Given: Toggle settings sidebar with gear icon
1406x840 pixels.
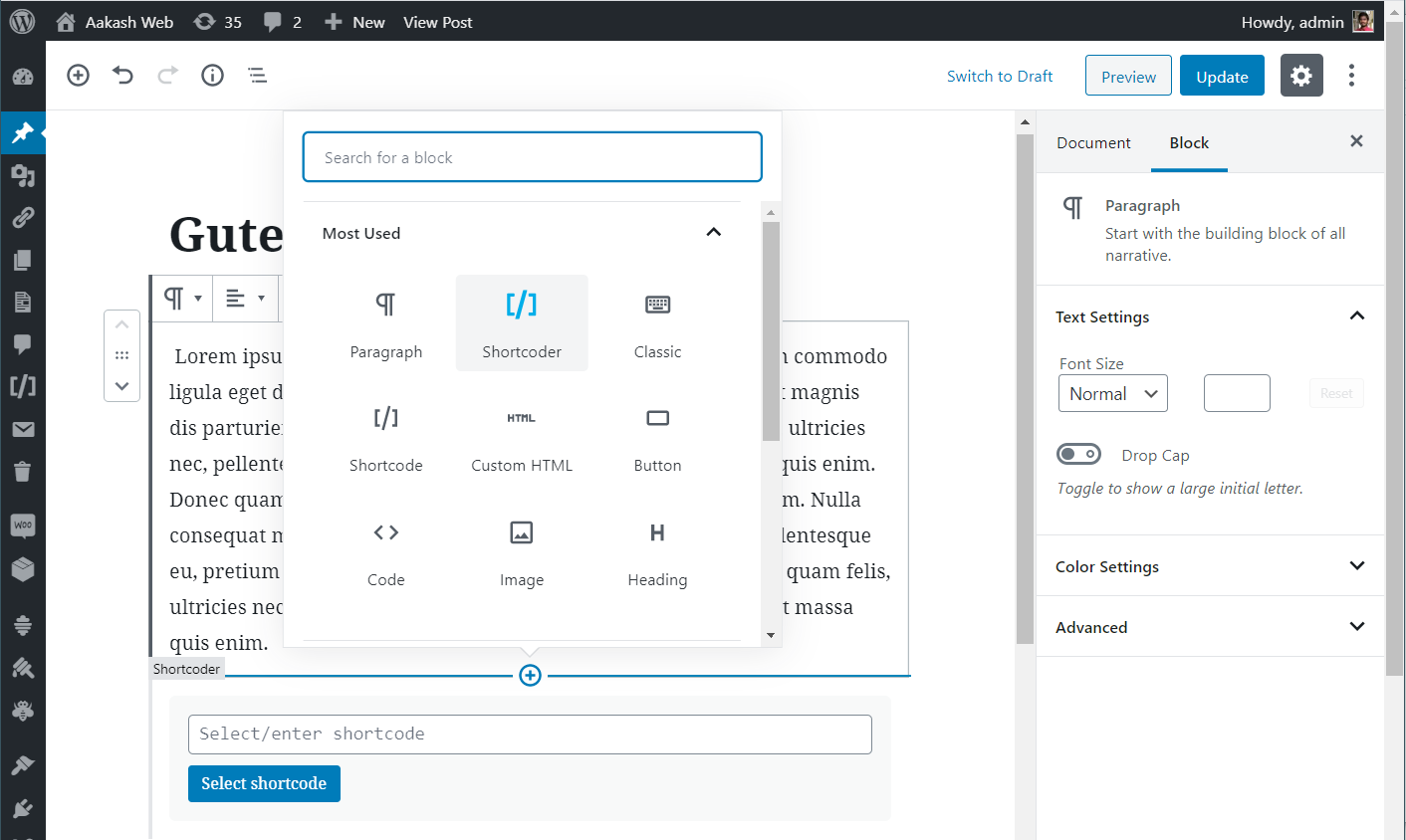Looking at the screenshot, I should coord(1301,76).
